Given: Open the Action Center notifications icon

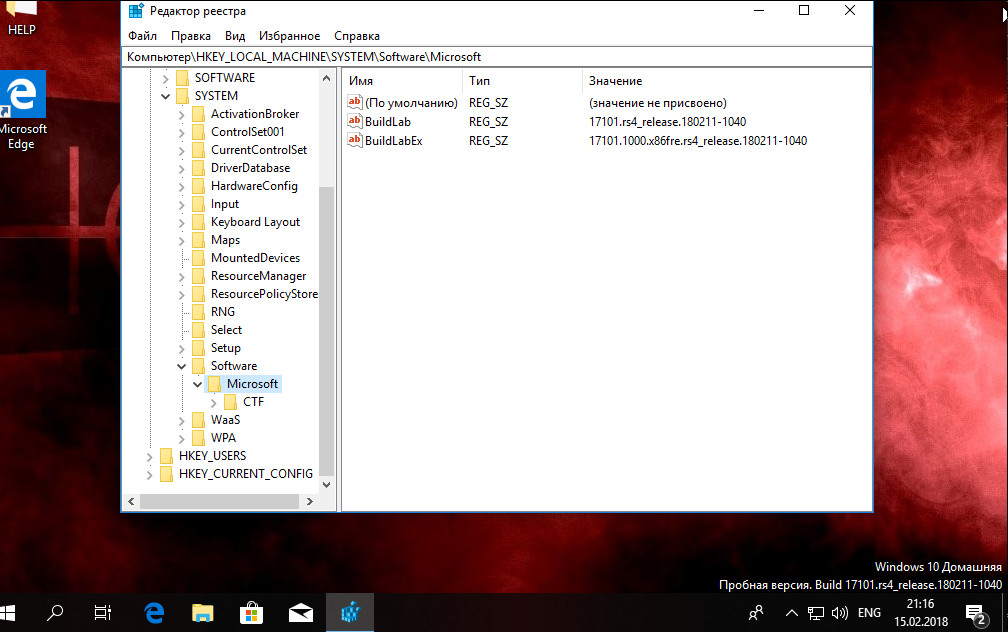Looking at the screenshot, I should 976,614.
